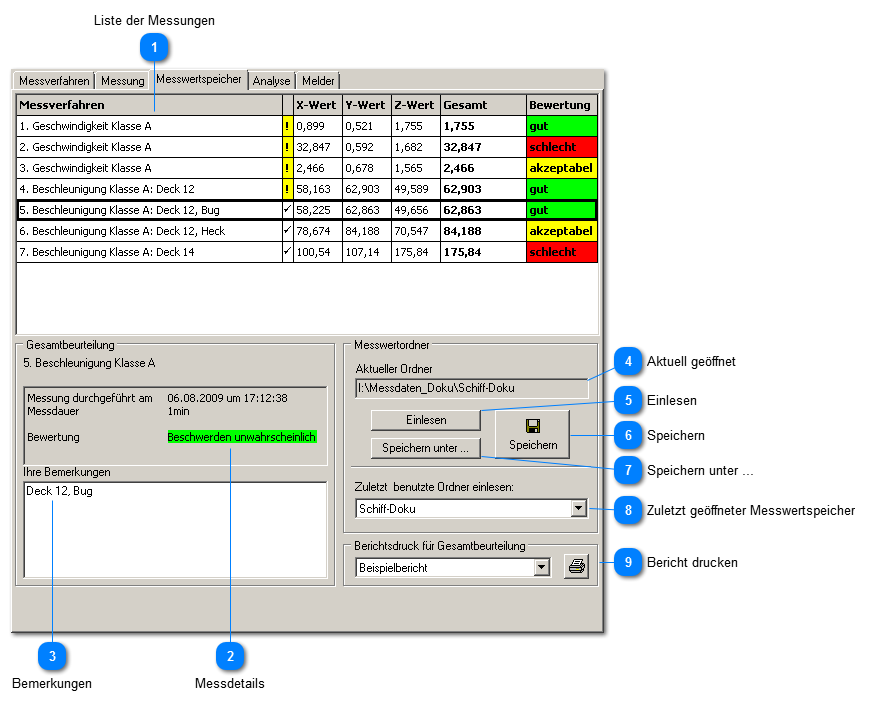Toggle checkmark for row 7 Deck 14
The image size is (871, 707).
tap(288, 252)
